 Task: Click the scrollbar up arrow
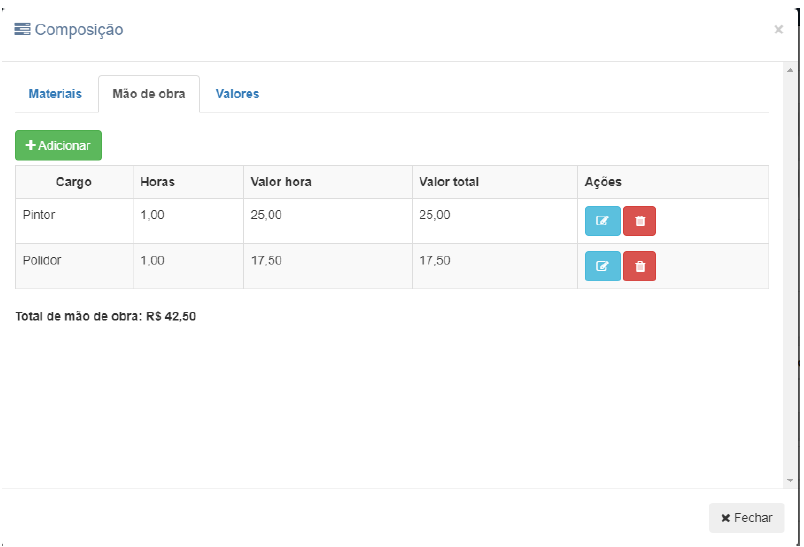tap(790, 70)
